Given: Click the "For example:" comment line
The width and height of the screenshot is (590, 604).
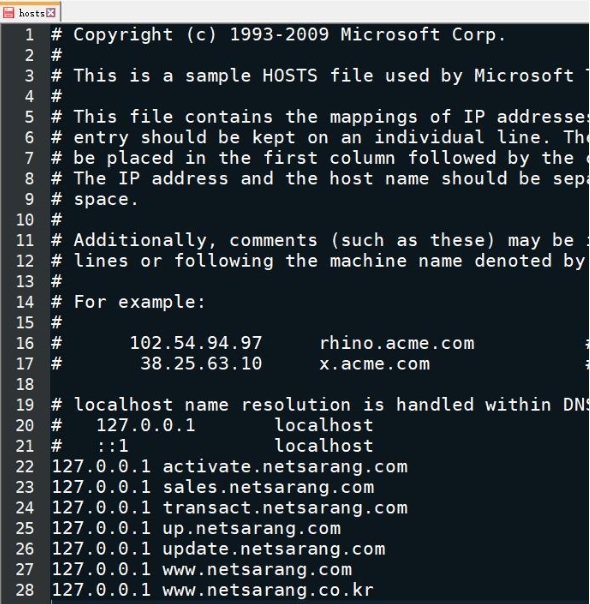Looking at the screenshot, I should (128, 302).
